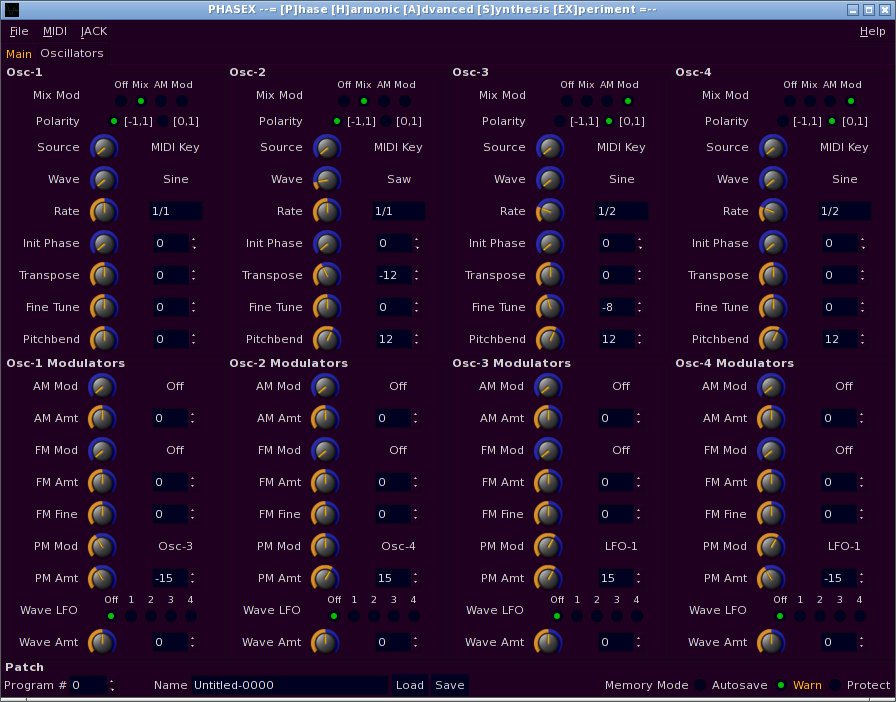Image resolution: width=896 pixels, height=702 pixels.
Task: Click the Osc-1 Init Phase knob
Action: click(104, 244)
